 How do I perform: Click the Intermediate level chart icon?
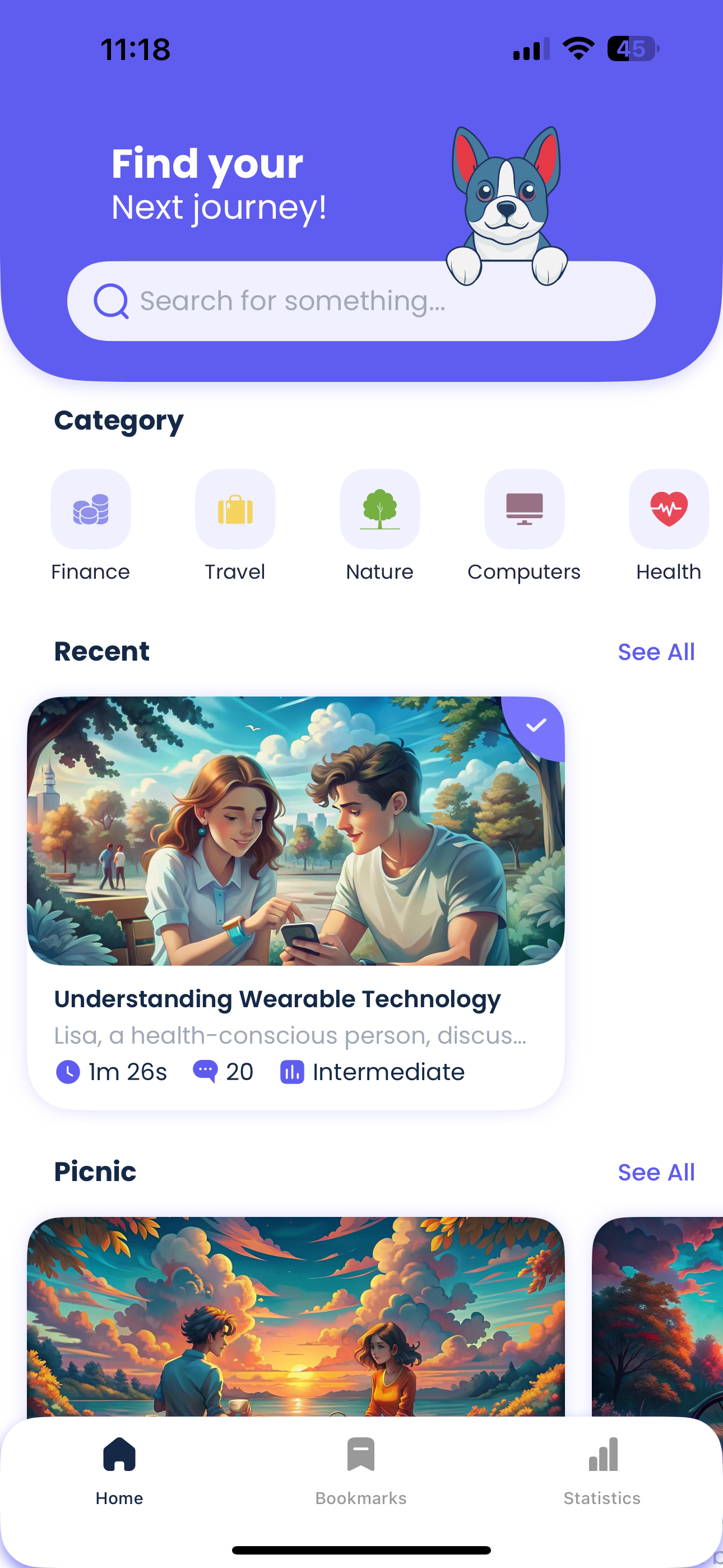pyautogui.click(x=292, y=1071)
